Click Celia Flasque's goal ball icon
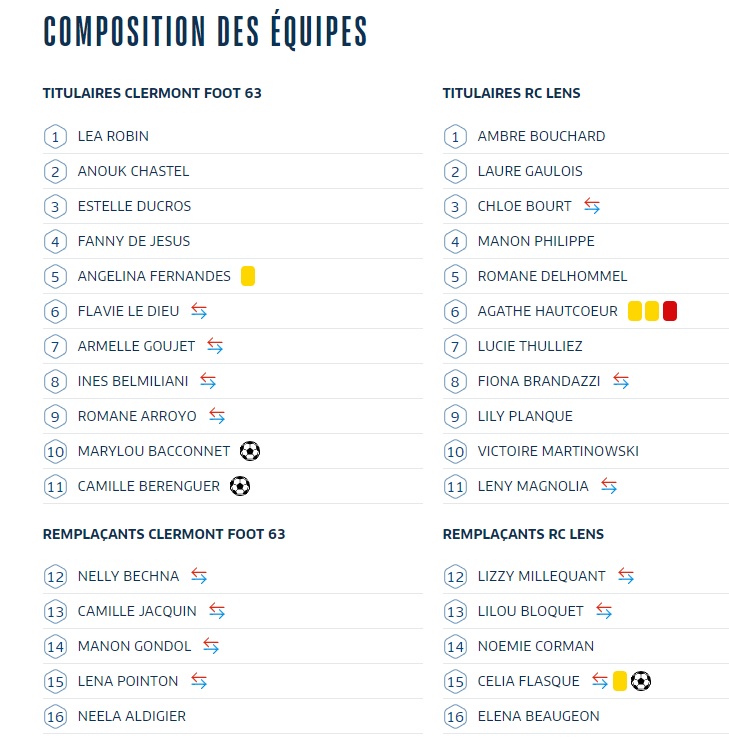Image resolution: width=729 pixels, height=755 pixels. (641, 681)
